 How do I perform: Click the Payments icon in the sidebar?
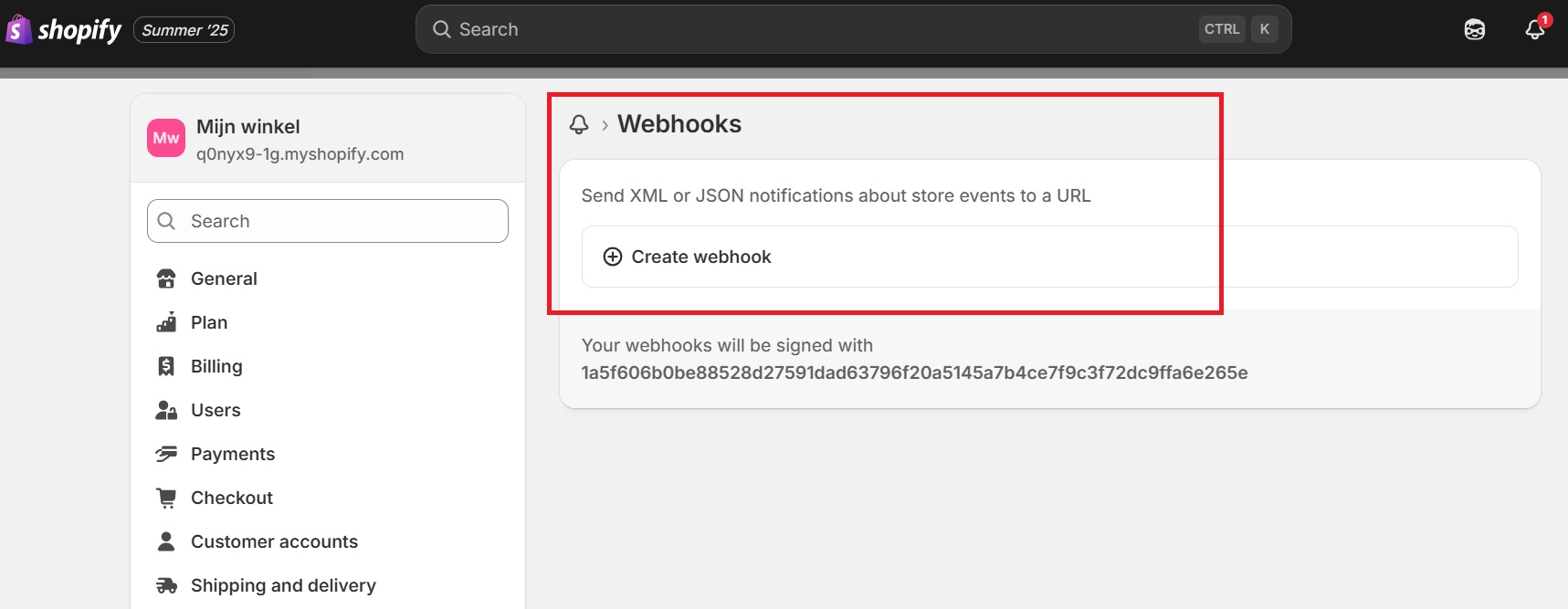coord(166,454)
